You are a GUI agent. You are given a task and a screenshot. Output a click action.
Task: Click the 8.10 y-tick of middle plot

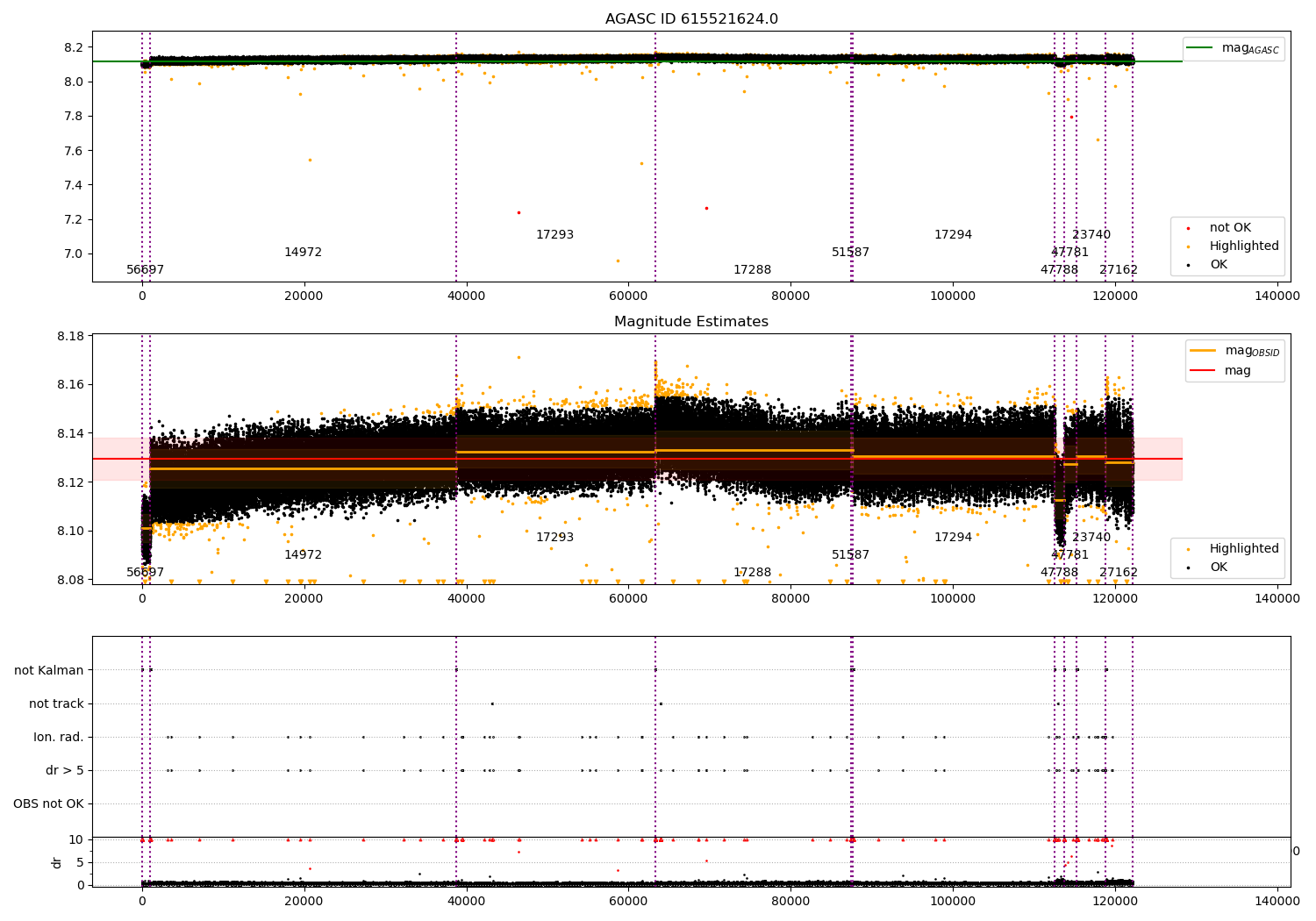pos(70,531)
